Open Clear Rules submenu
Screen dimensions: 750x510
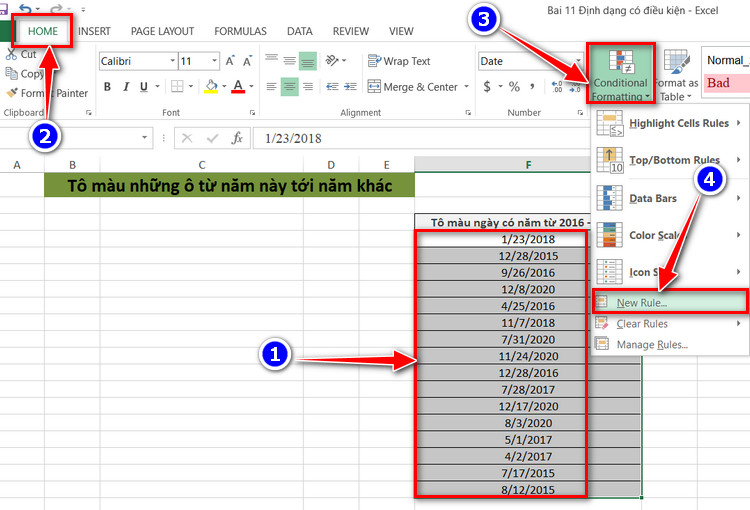[670, 324]
